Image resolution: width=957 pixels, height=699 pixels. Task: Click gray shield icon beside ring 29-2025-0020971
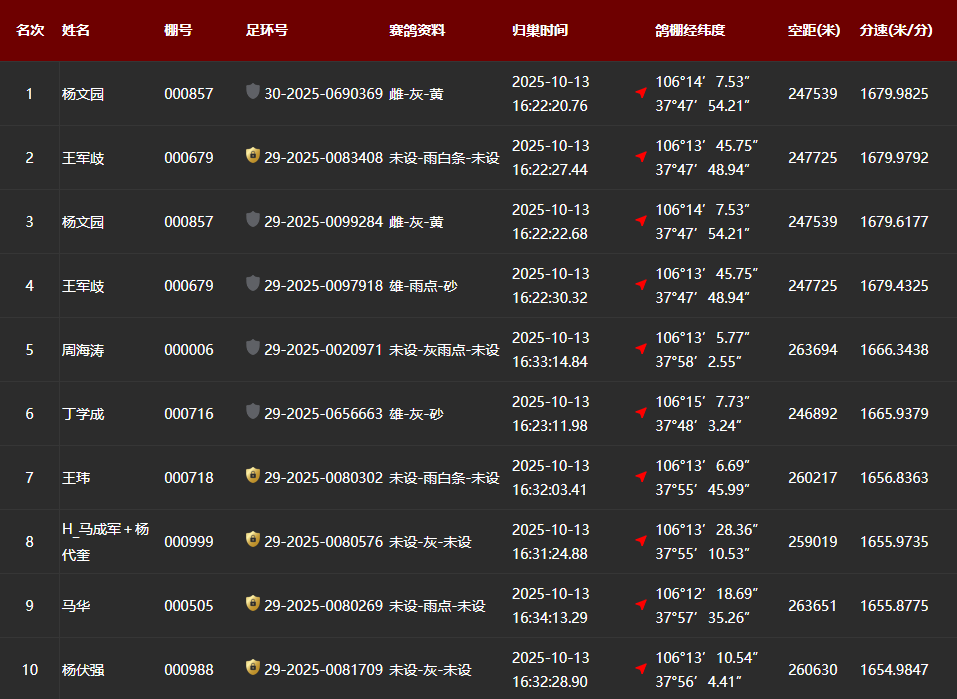(x=253, y=348)
